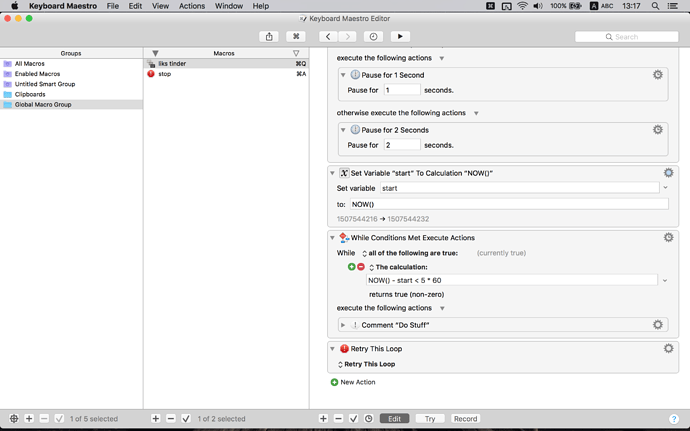Open gear menu for Set Variable start action
The image size is (690, 431).
pyautogui.click(x=668, y=173)
